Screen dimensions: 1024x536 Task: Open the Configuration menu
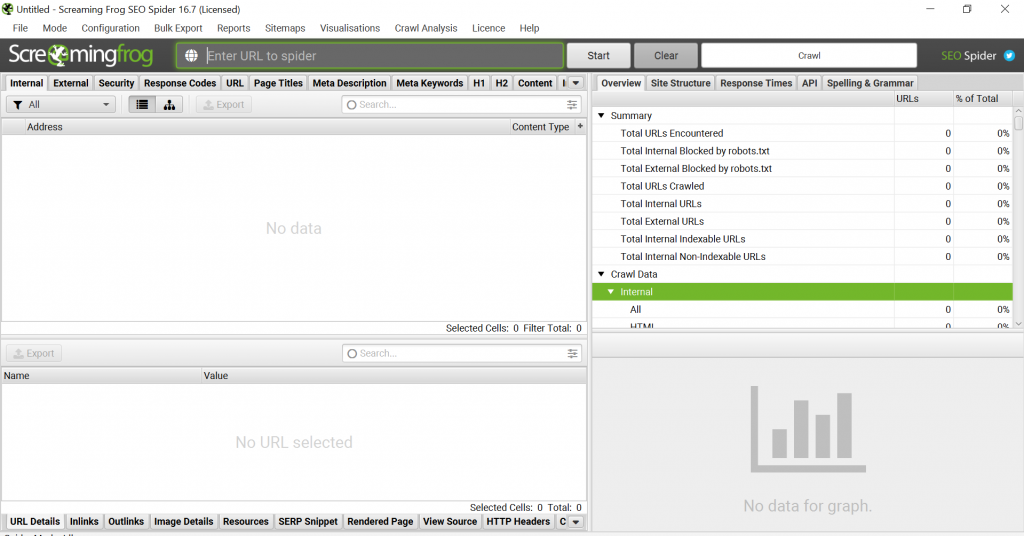pyautogui.click(x=110, y=28)
